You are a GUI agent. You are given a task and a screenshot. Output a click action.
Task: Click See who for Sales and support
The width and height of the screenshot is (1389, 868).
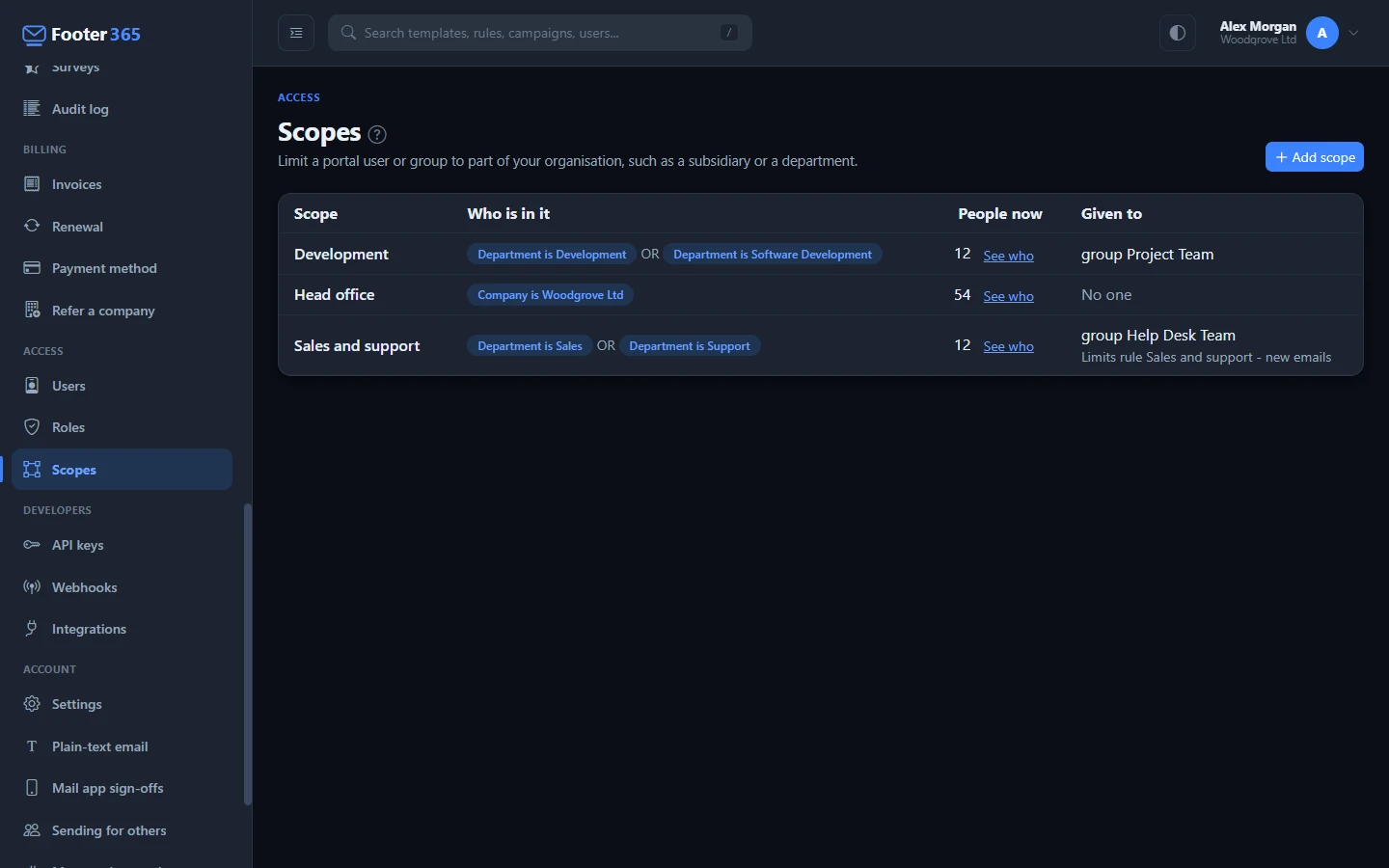pyautogui.click(x=1008, y=346)
